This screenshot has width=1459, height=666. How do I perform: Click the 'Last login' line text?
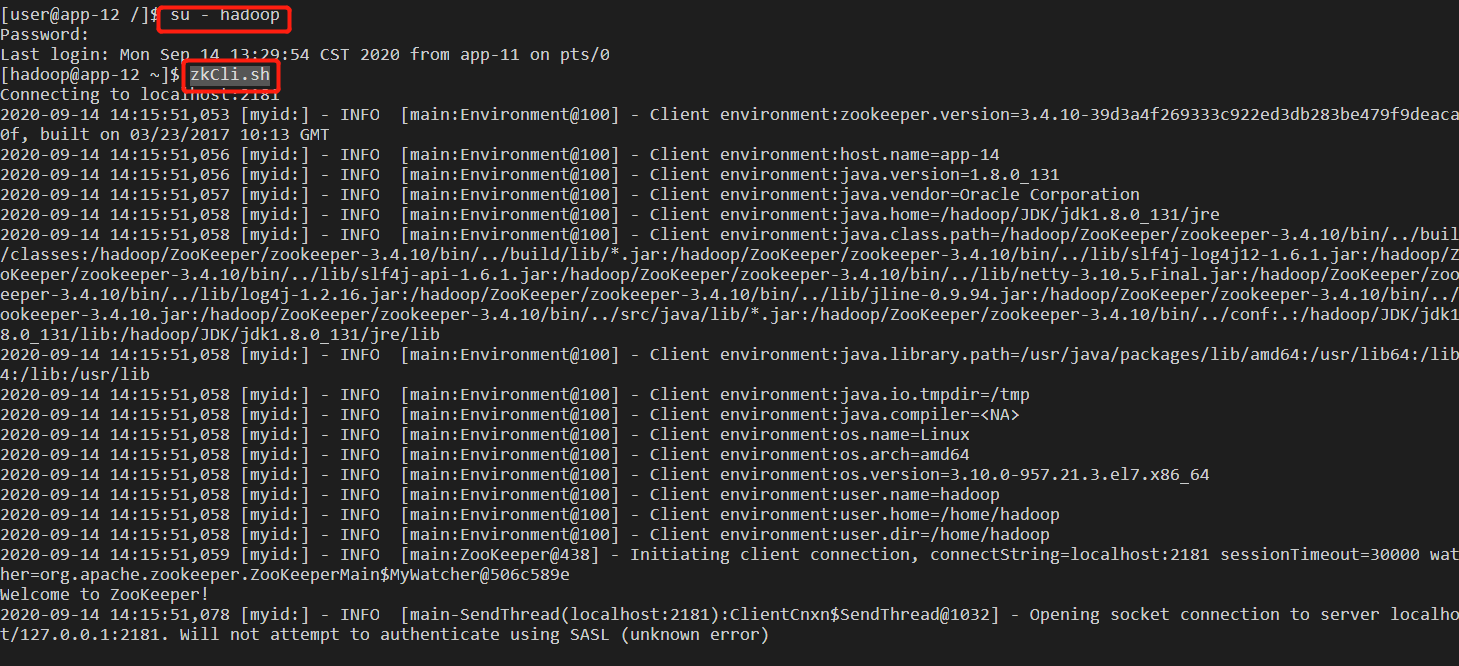305,54
